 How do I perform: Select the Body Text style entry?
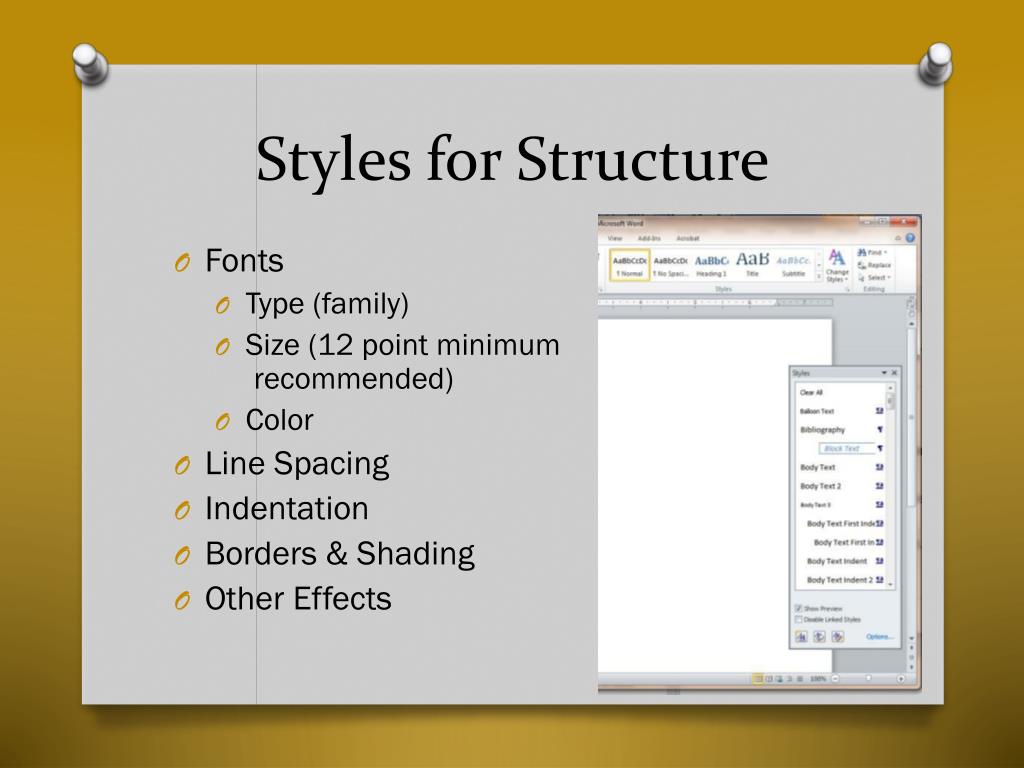[818, 467]
